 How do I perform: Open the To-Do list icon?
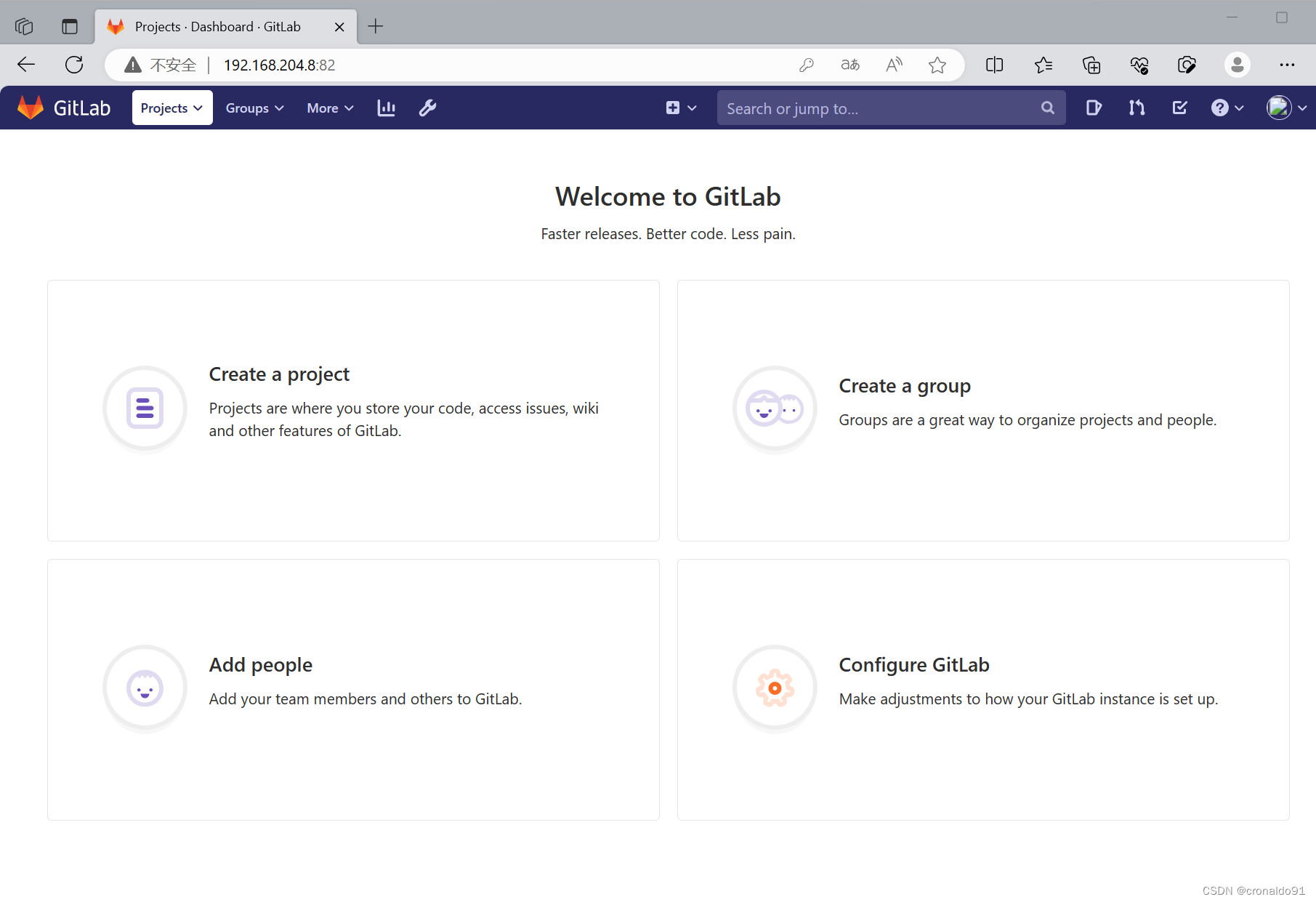pyautogui.click(x=1179, y=108)
